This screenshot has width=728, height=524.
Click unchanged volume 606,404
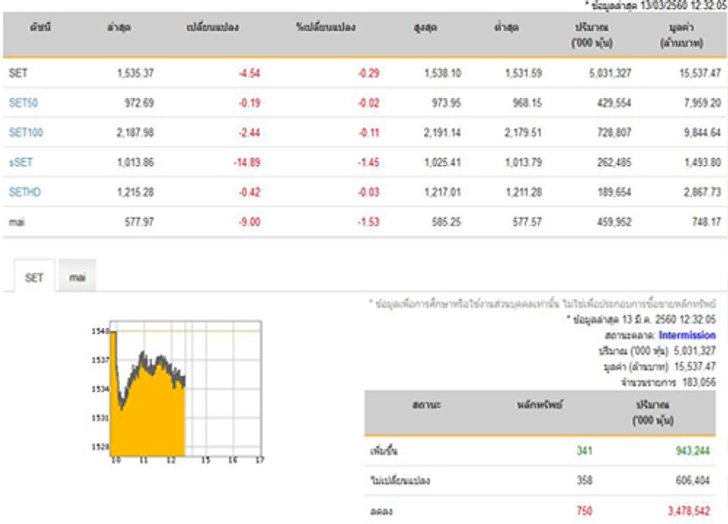point(693,479)
